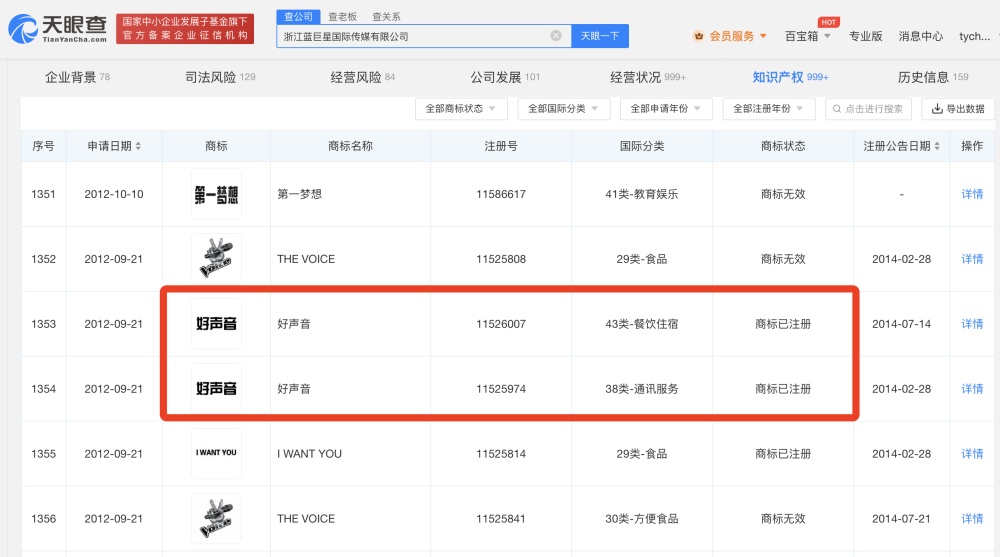Click the 点击进行搜索 table search field
This screenshot has width=1000, height=557.
869,108
